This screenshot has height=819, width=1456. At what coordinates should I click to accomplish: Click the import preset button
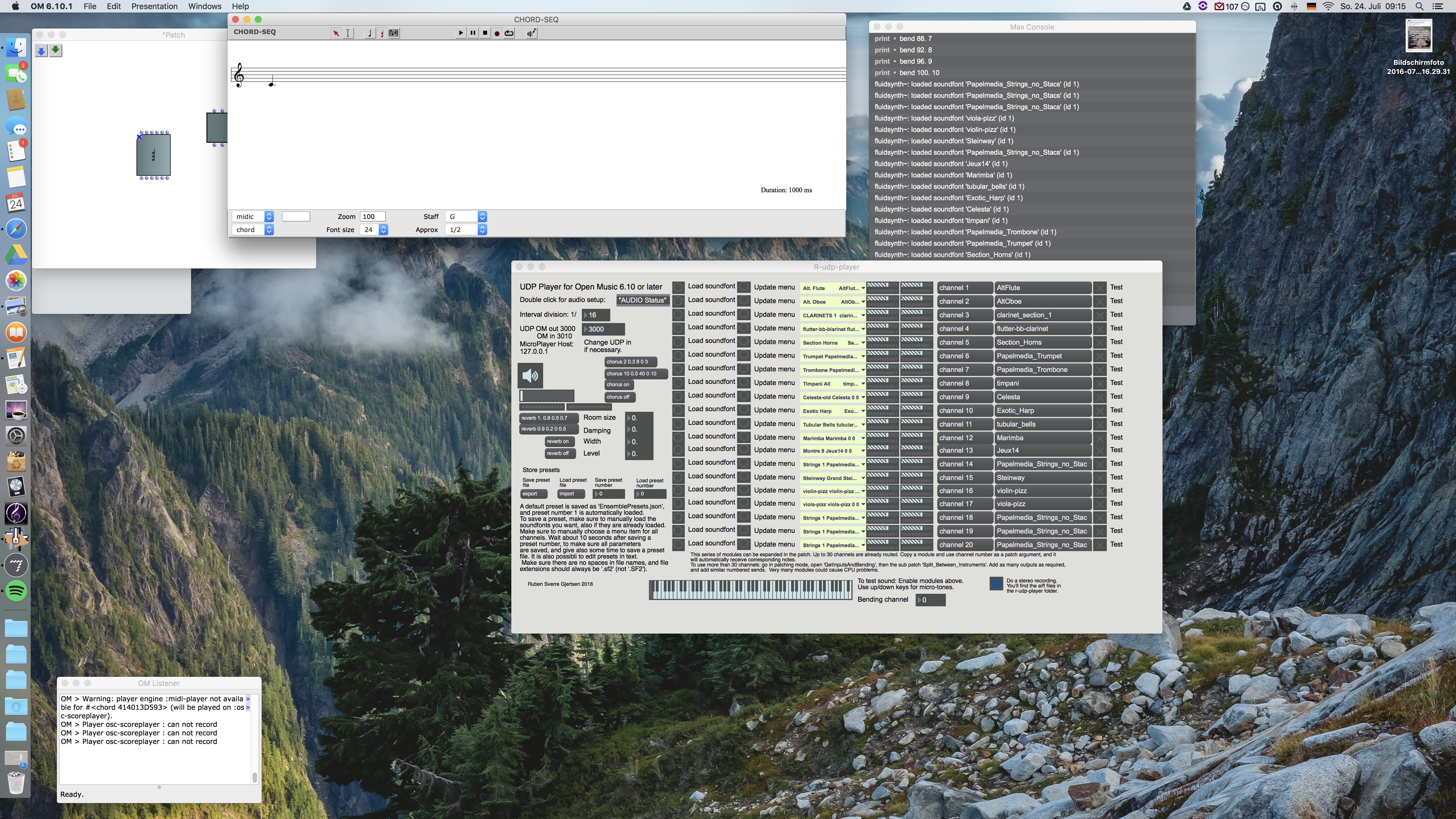click(x=571, y=494)
